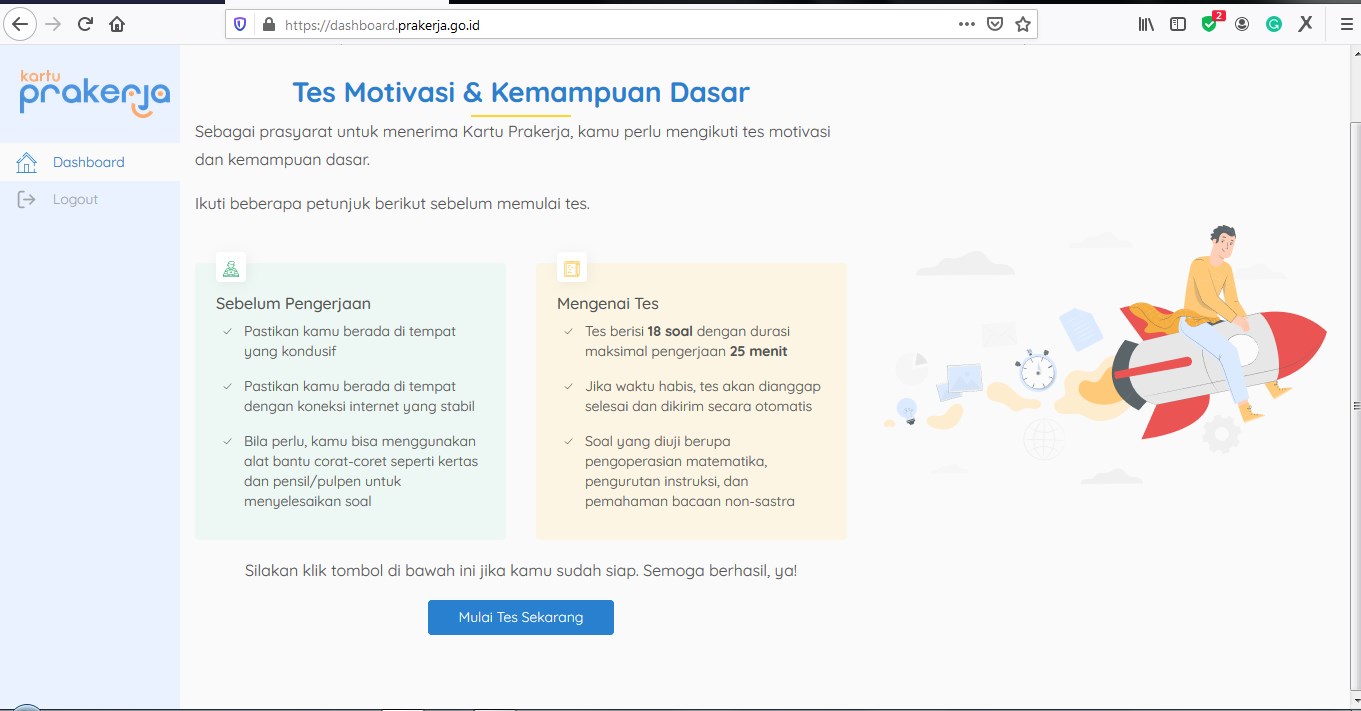Click the padlock site security icon
The height and width of the screenshot is (711, 1361).
tap(267, 25)
